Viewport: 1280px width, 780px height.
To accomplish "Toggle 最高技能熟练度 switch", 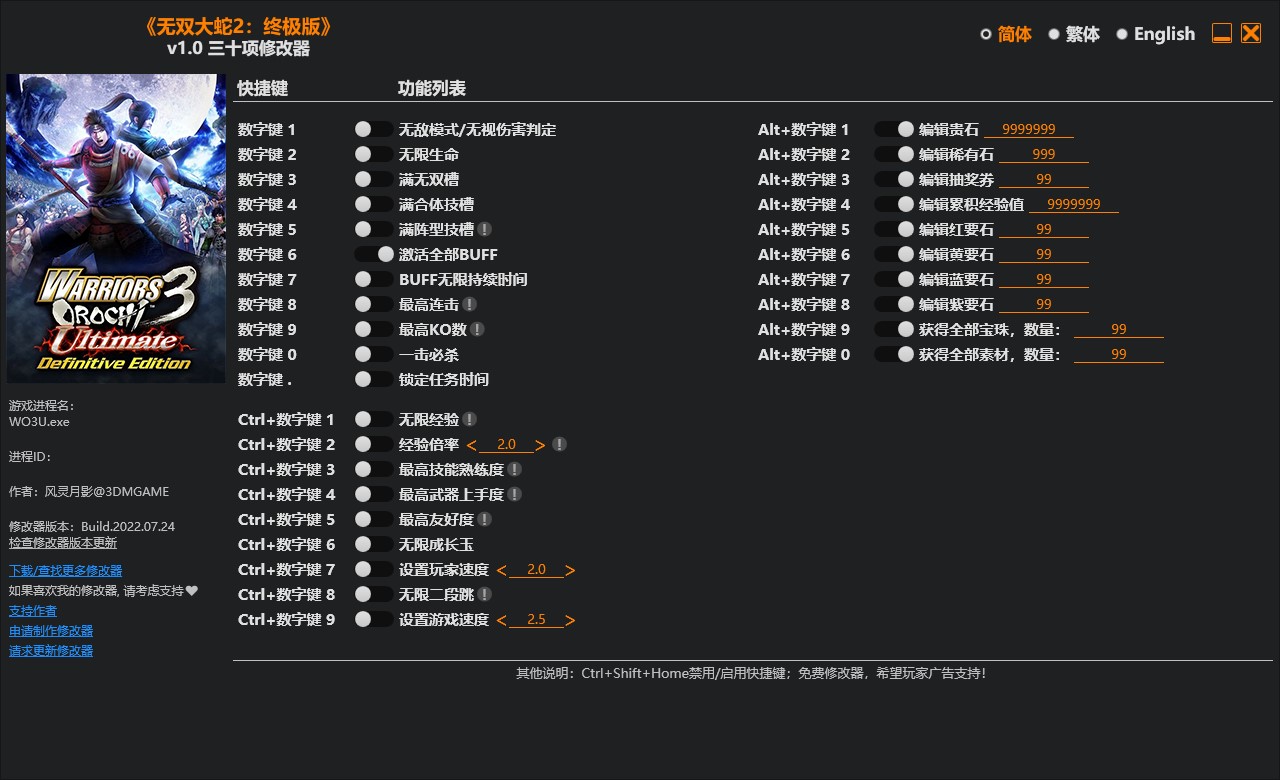I will 374,469.
